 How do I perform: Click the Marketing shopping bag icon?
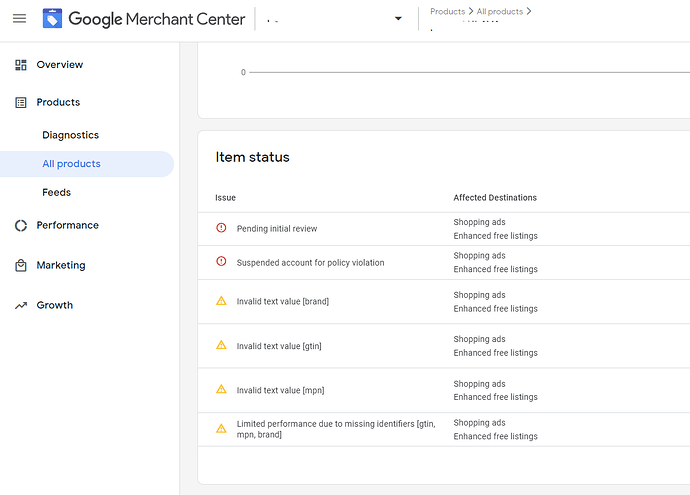click(21, 265)
